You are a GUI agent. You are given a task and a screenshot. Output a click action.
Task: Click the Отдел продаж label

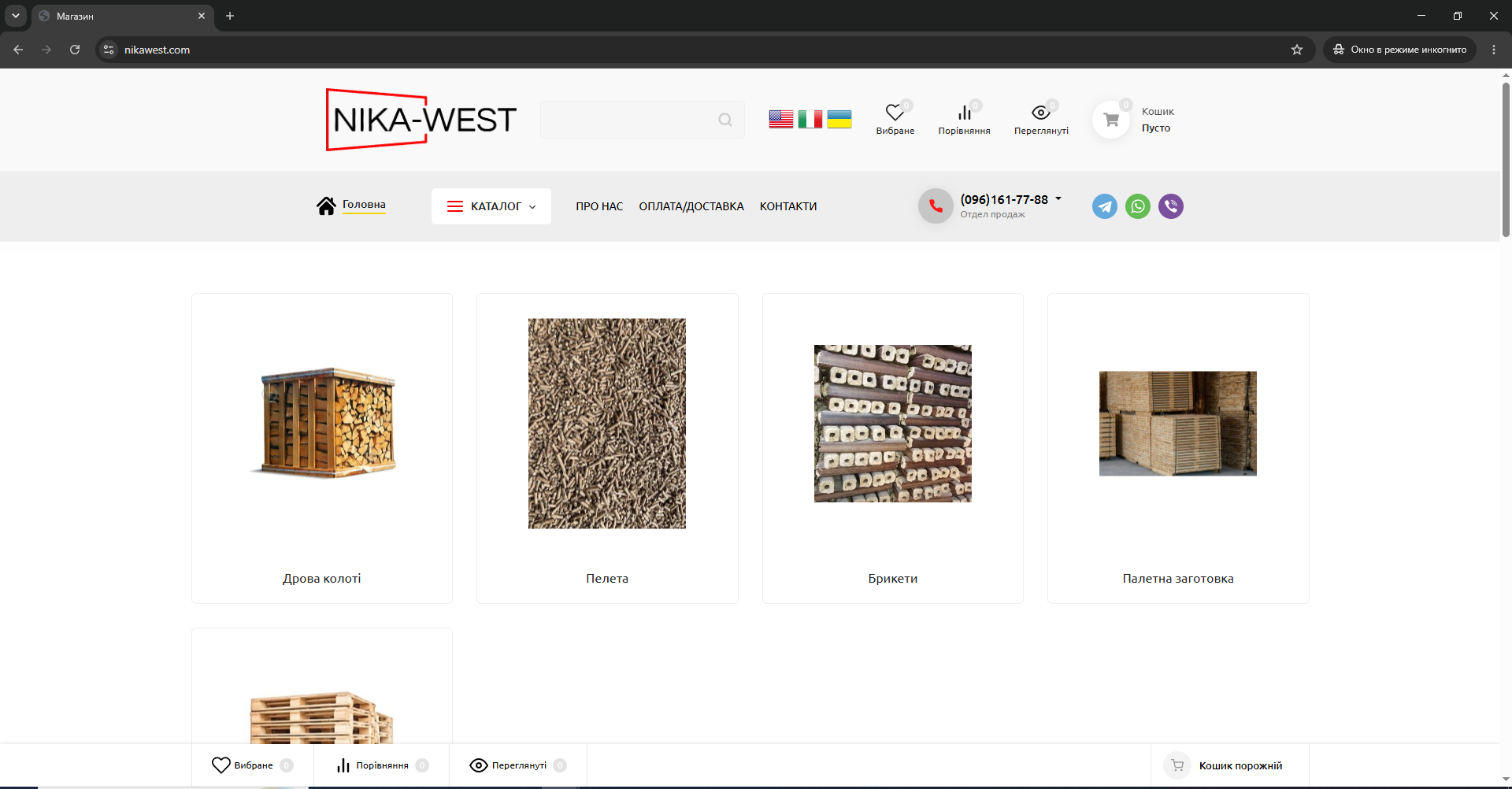(992, 215)
